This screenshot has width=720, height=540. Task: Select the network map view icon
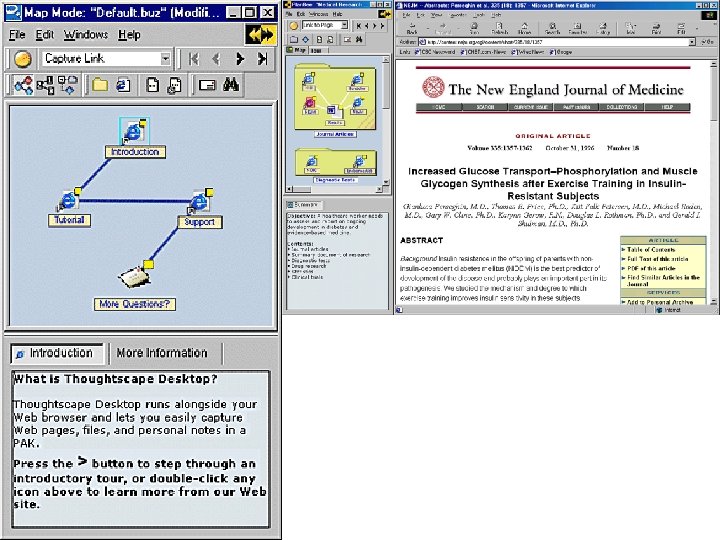tap(23, 85)
